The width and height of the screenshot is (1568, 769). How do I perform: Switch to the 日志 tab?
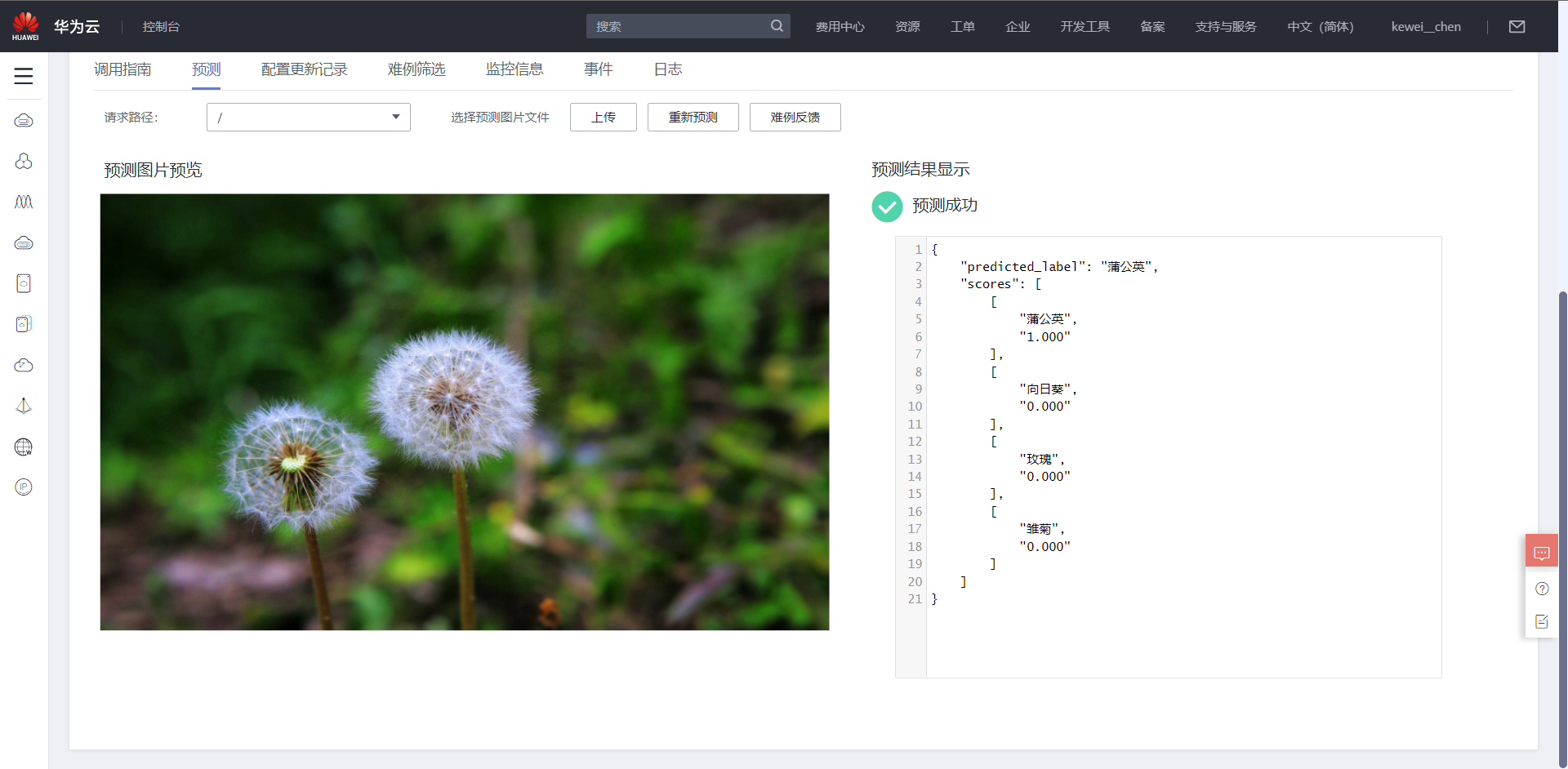(x=668, y=69)
